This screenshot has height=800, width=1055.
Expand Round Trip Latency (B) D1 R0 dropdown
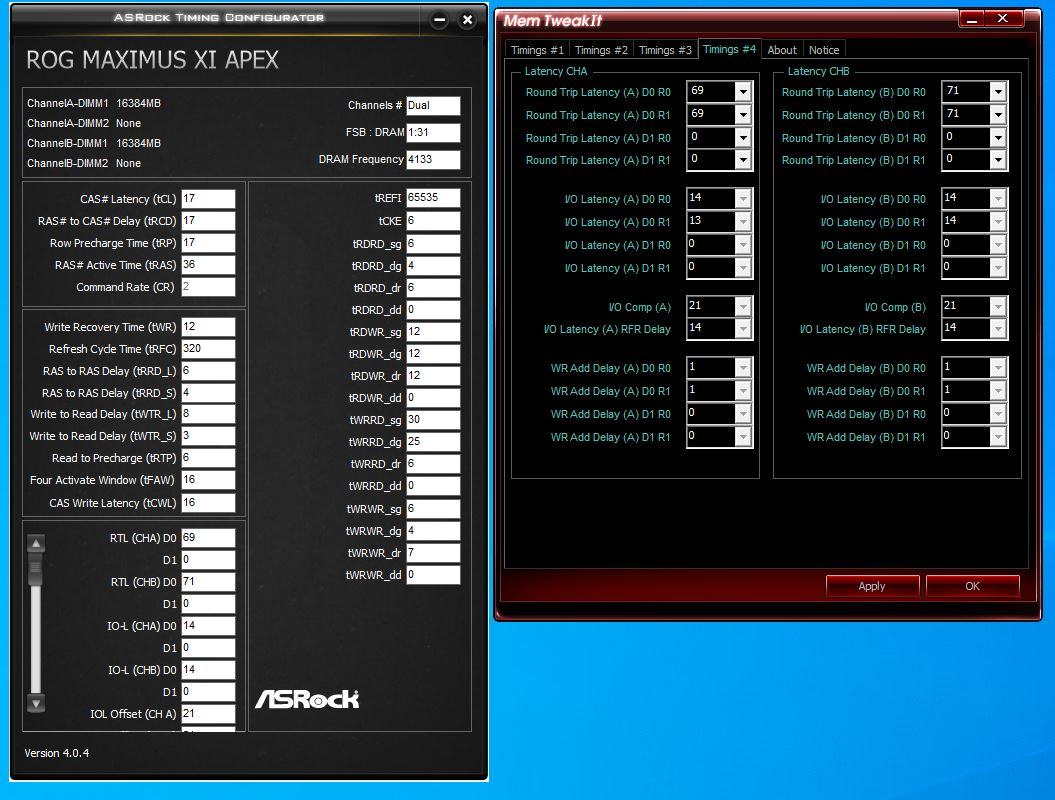pos(998,138)
